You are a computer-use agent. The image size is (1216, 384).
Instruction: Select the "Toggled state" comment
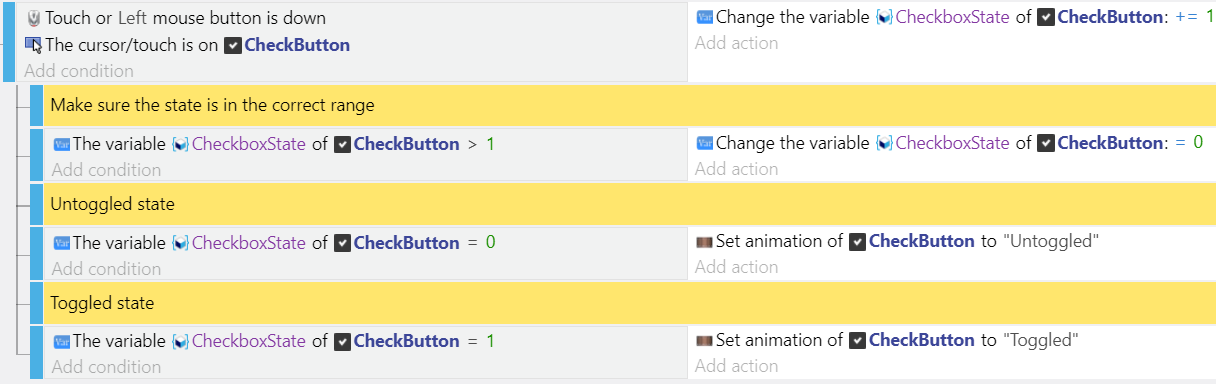pyautogui.click(x=629, y=302)
